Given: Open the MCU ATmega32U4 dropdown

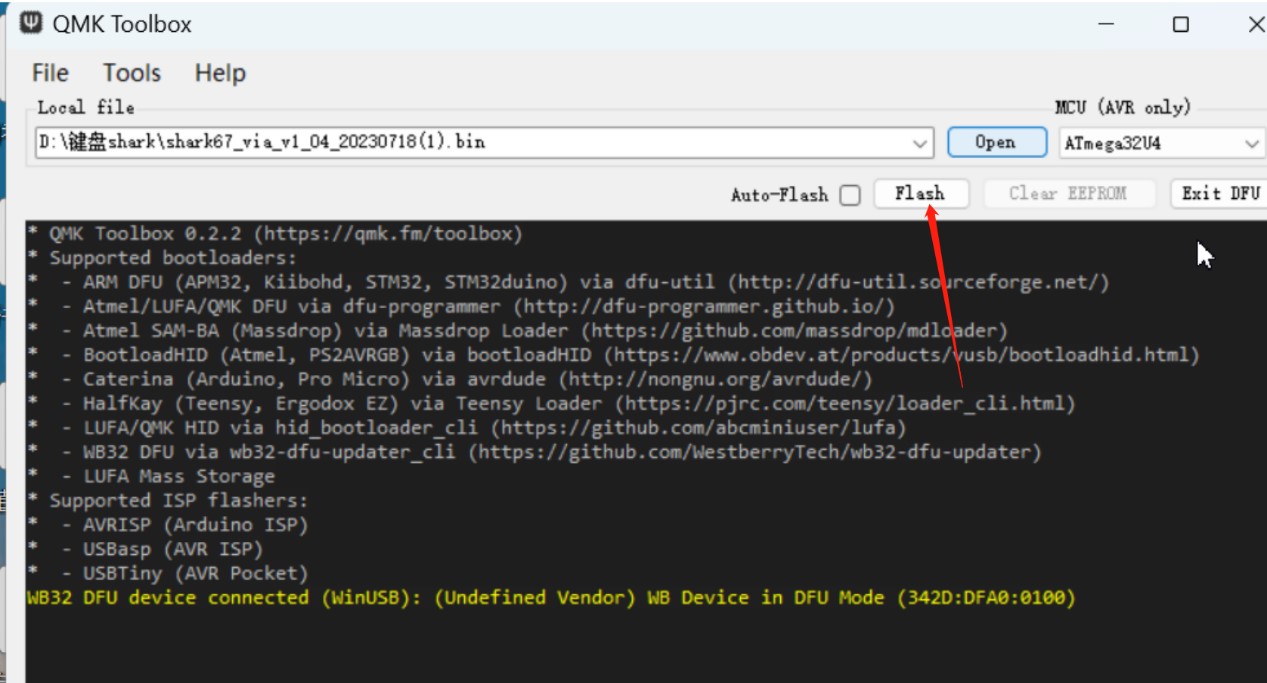Looking at the screenshot, I should tap(1161, 143).
